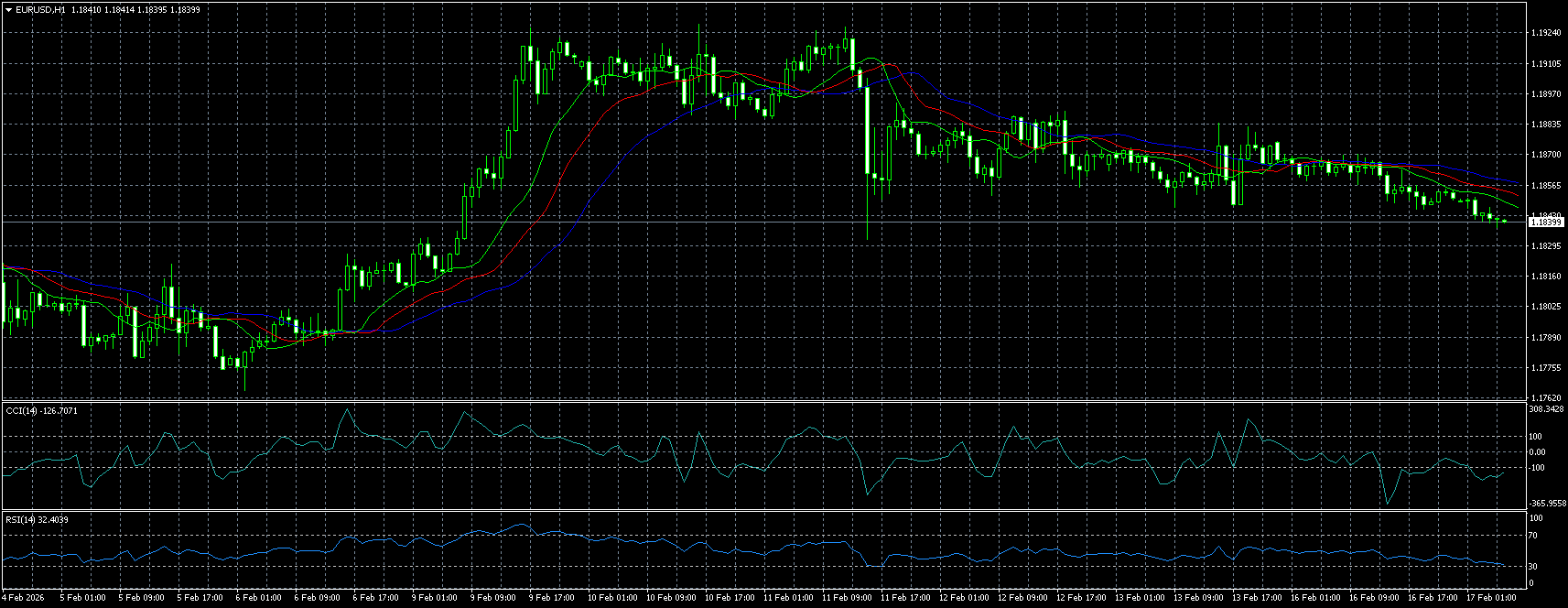Click the OHLC value 1.18410 in the chart header

[85, 9]
